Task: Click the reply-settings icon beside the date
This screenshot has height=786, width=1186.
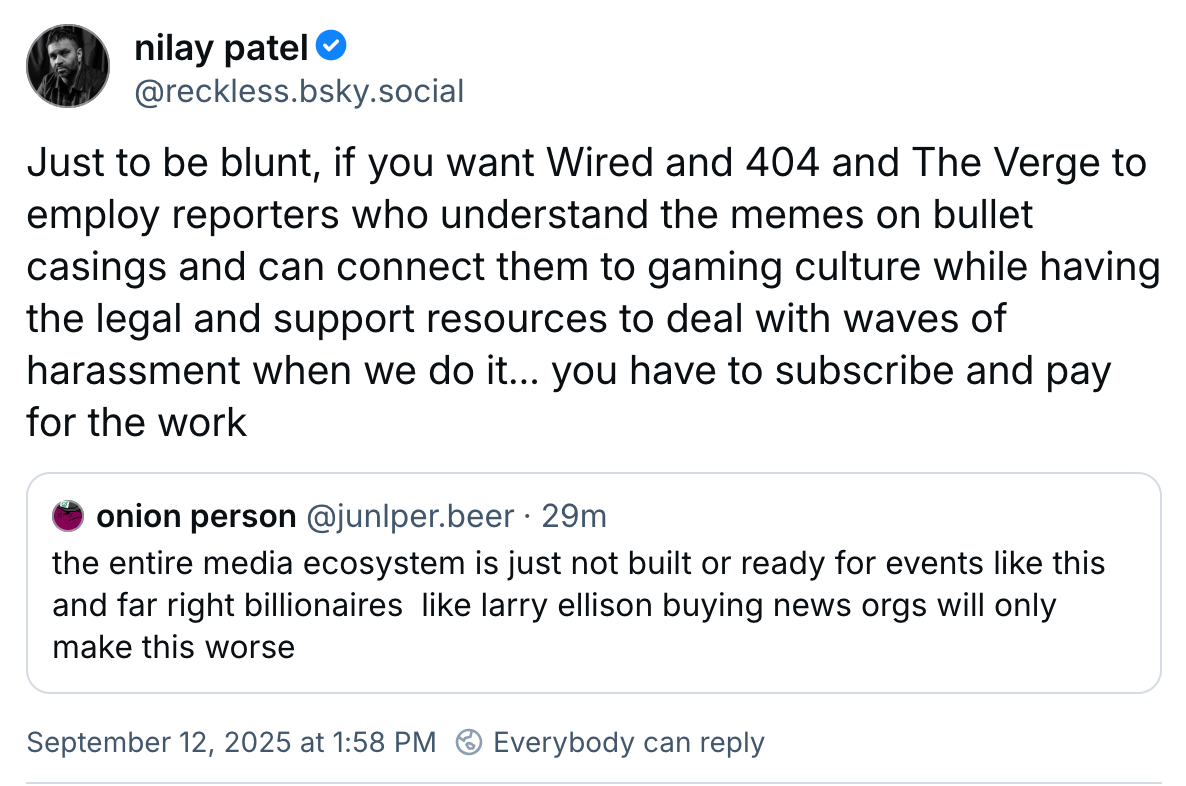Action: click(468, 742)
